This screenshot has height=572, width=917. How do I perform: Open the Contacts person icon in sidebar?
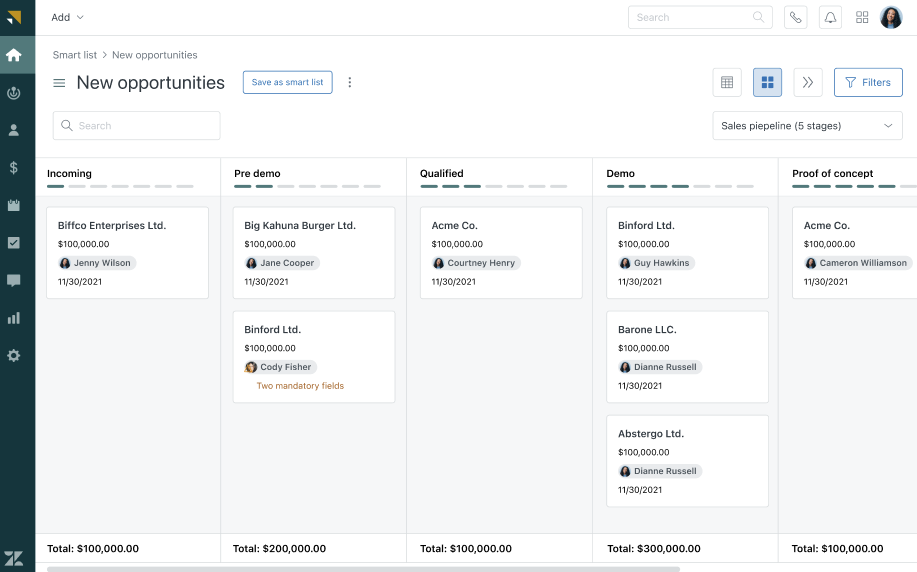tap(14, 130)
